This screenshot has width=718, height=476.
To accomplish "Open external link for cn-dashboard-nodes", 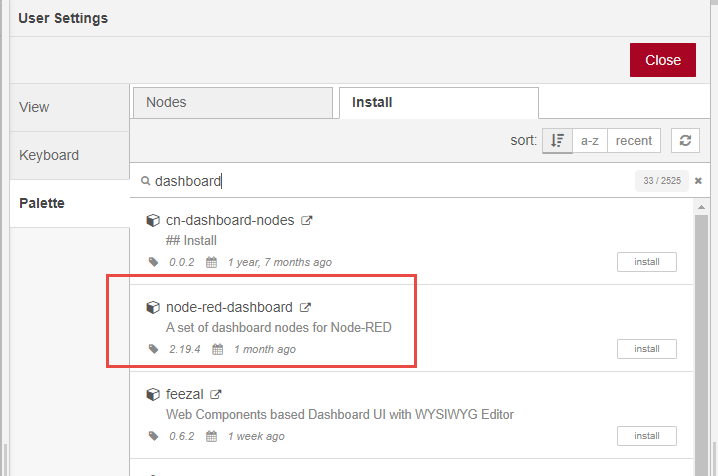I will pyautogui.click(x=306, y=221).
